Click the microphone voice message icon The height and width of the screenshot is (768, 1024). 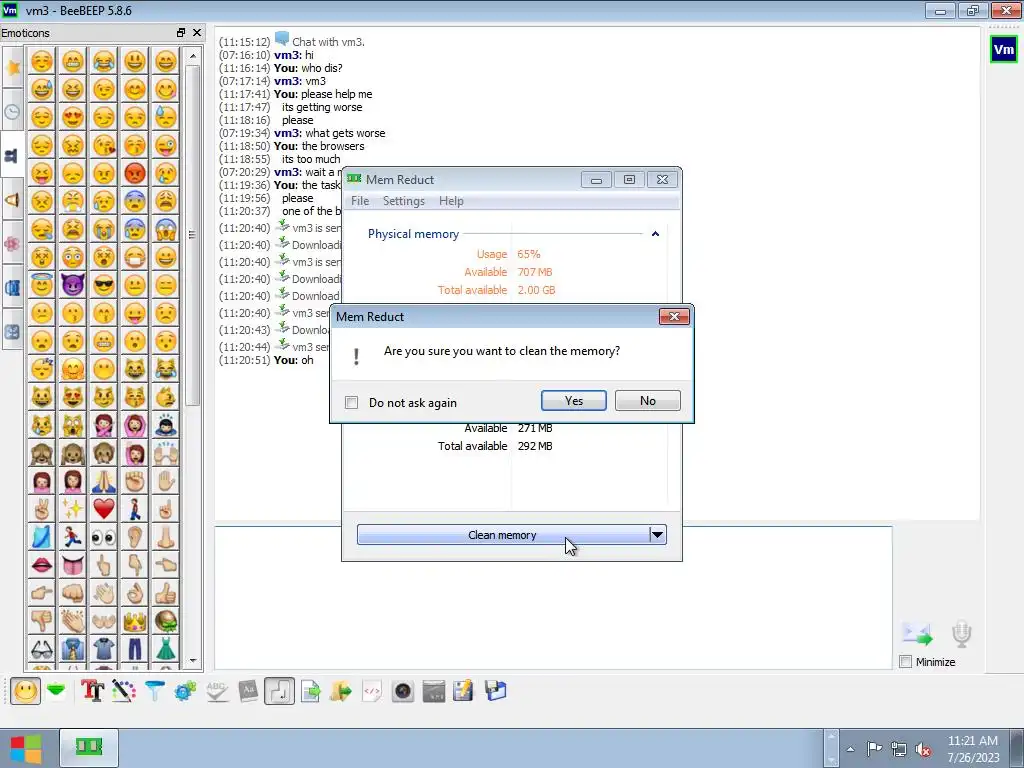(961, 634)
